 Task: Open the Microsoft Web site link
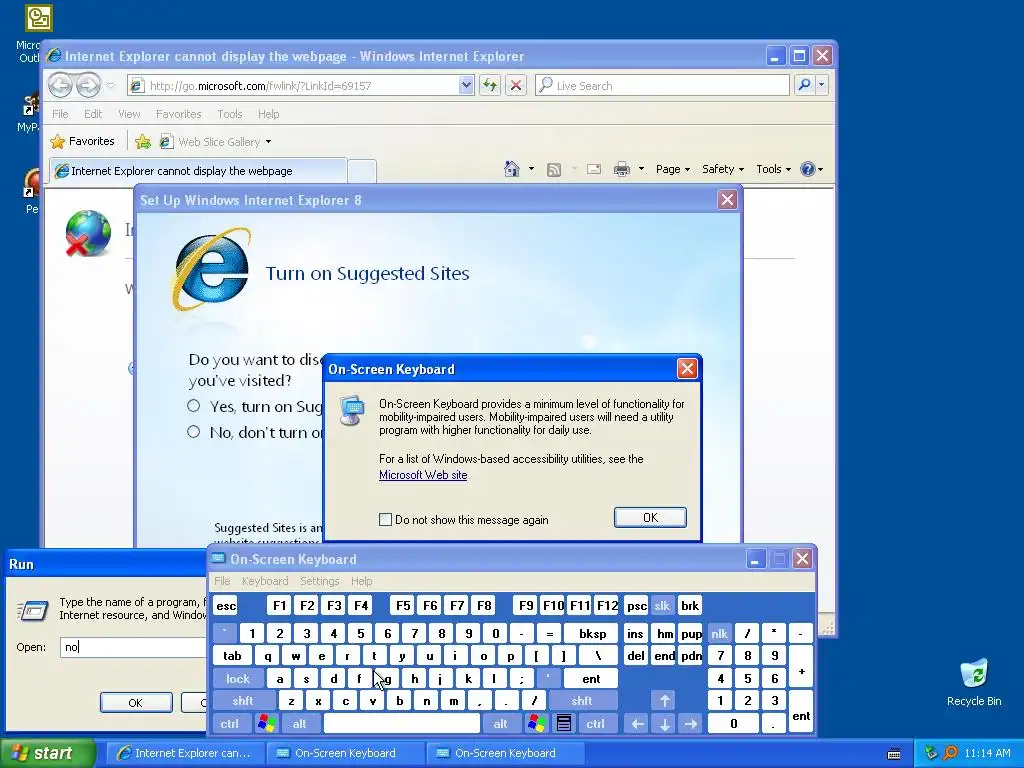[423, 475]
